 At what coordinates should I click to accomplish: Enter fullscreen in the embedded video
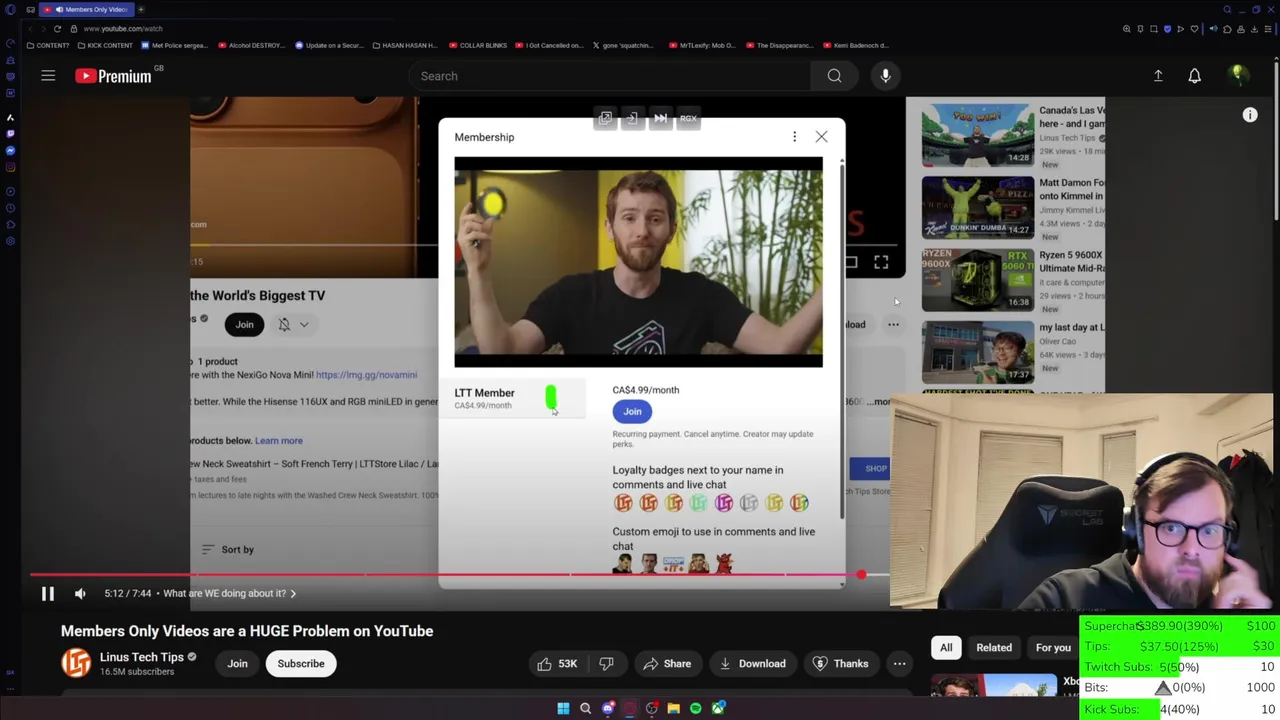click(881, 262)
